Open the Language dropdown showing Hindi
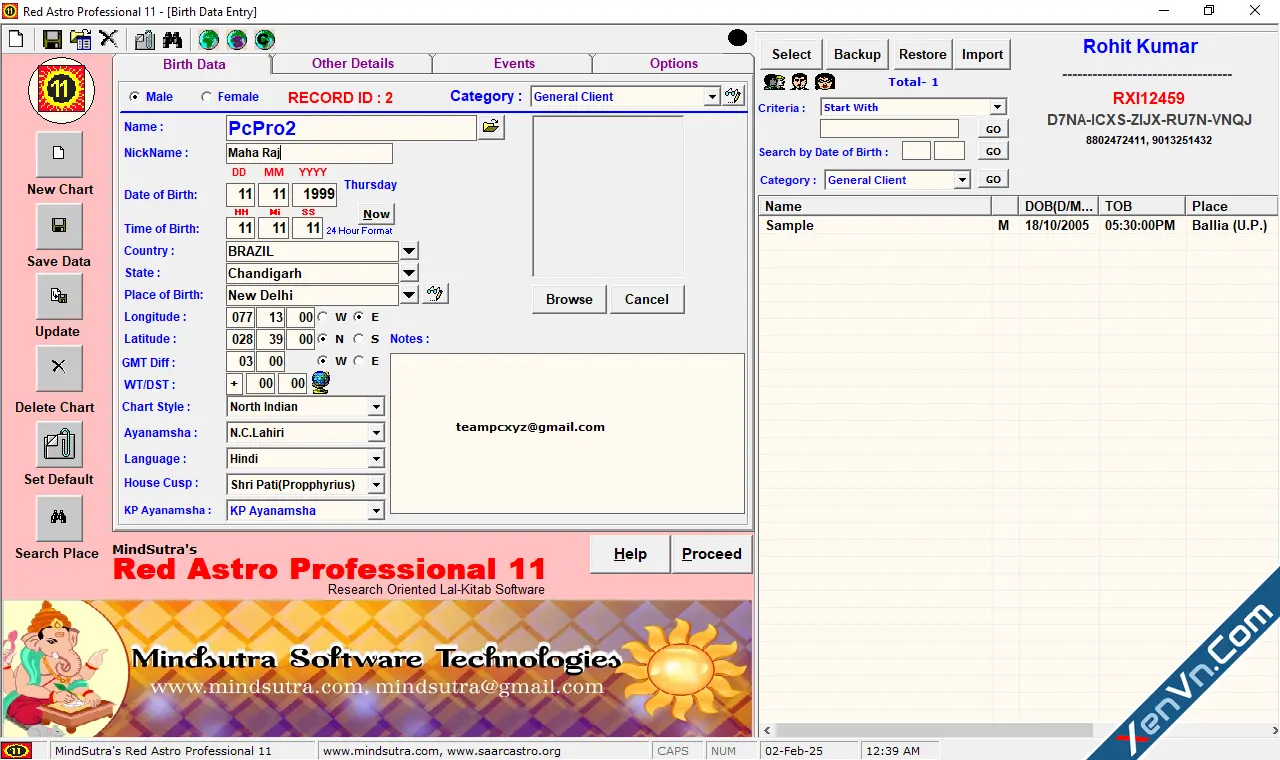Image resolution: width=1280 pixels, height=760 pixels. point(376,459)
